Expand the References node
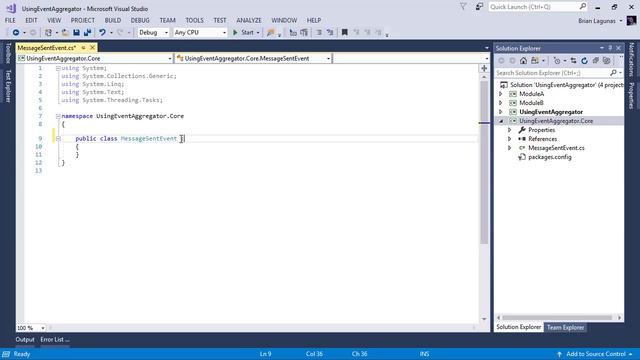 pos(509,139)
